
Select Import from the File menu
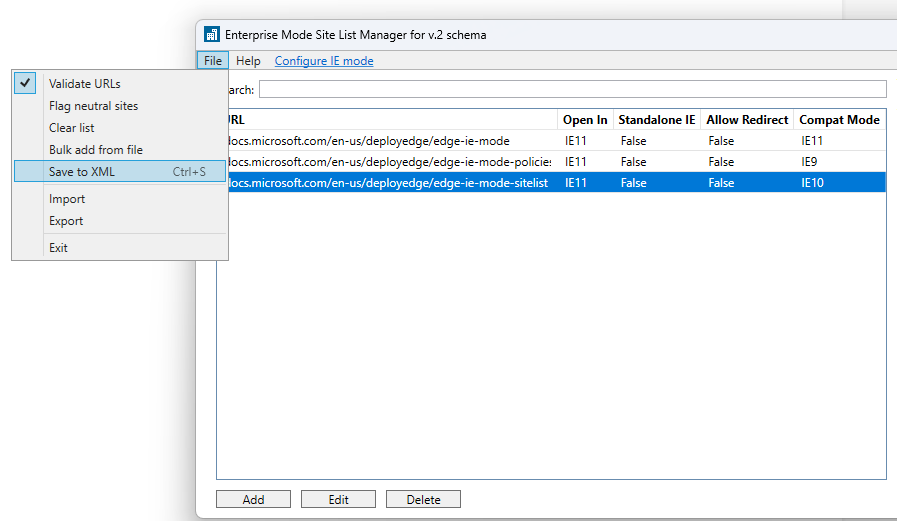[x=120, y=199]
